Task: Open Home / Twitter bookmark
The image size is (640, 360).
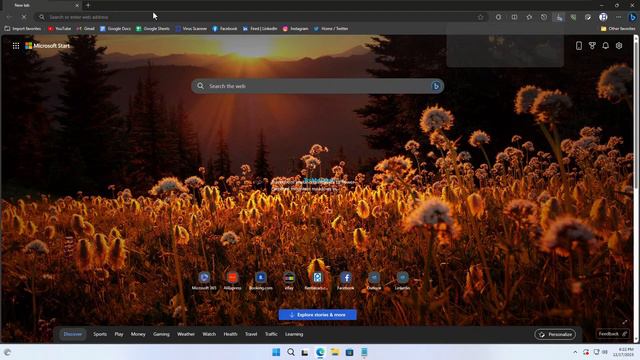Action: (331, 29)
